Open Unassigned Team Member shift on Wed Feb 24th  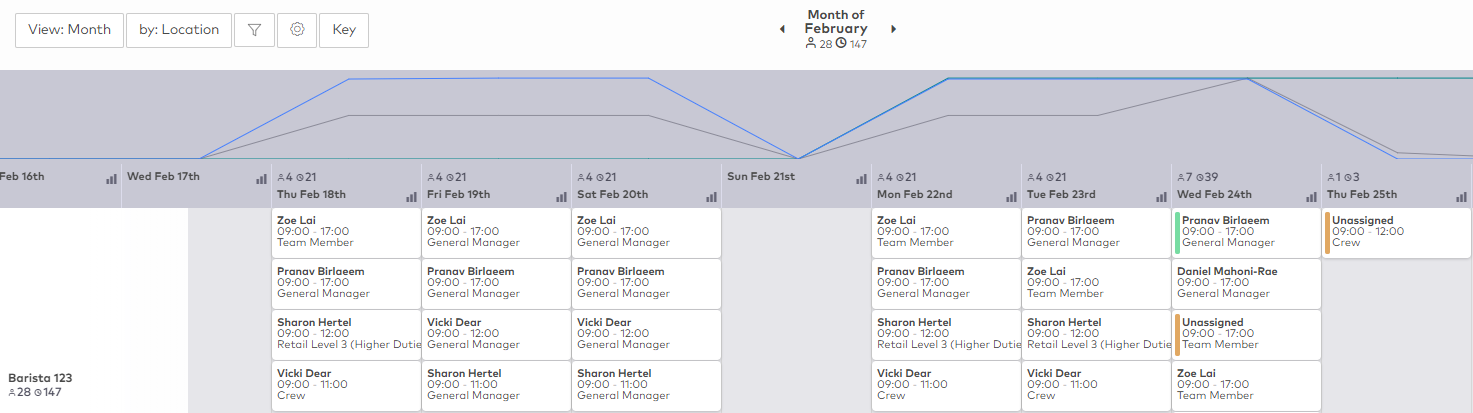click(1245, 334)
